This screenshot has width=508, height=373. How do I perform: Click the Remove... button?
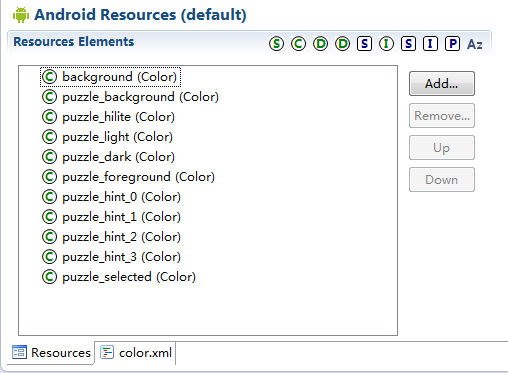click(442, 116)
